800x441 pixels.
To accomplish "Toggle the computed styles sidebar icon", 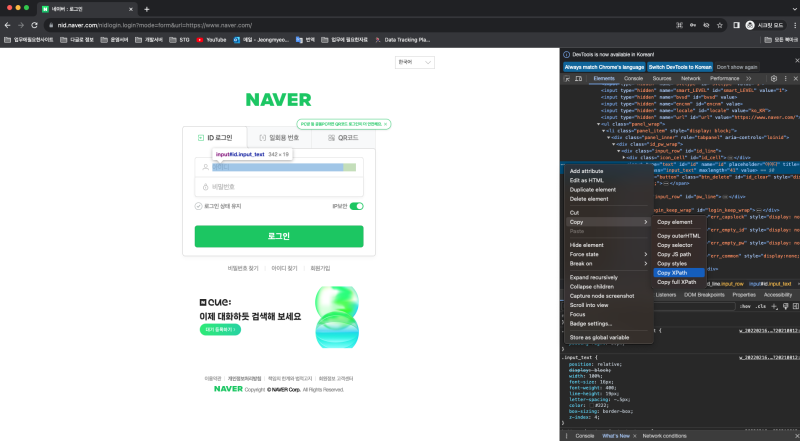I will coord(795,306).
